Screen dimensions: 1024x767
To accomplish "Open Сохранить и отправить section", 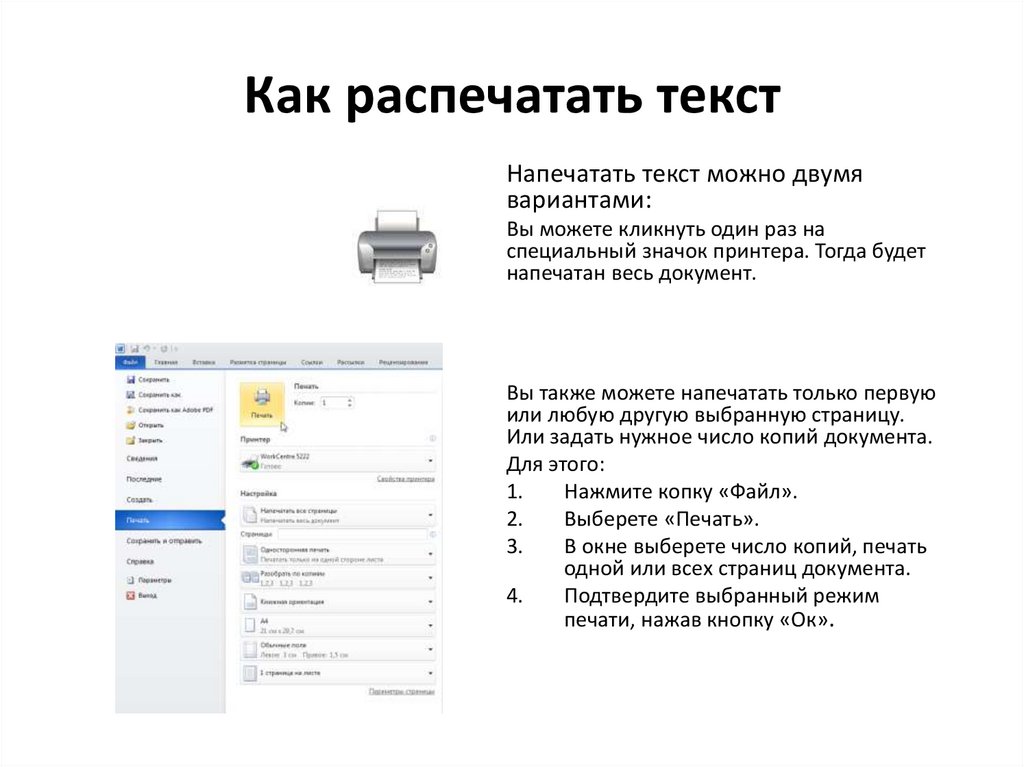I will coord(164,541).
